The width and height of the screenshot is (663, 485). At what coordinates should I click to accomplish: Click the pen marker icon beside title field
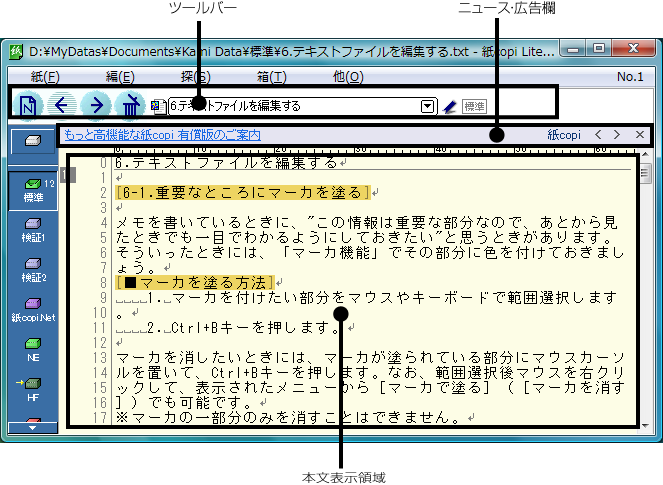(x=450, y=105)
